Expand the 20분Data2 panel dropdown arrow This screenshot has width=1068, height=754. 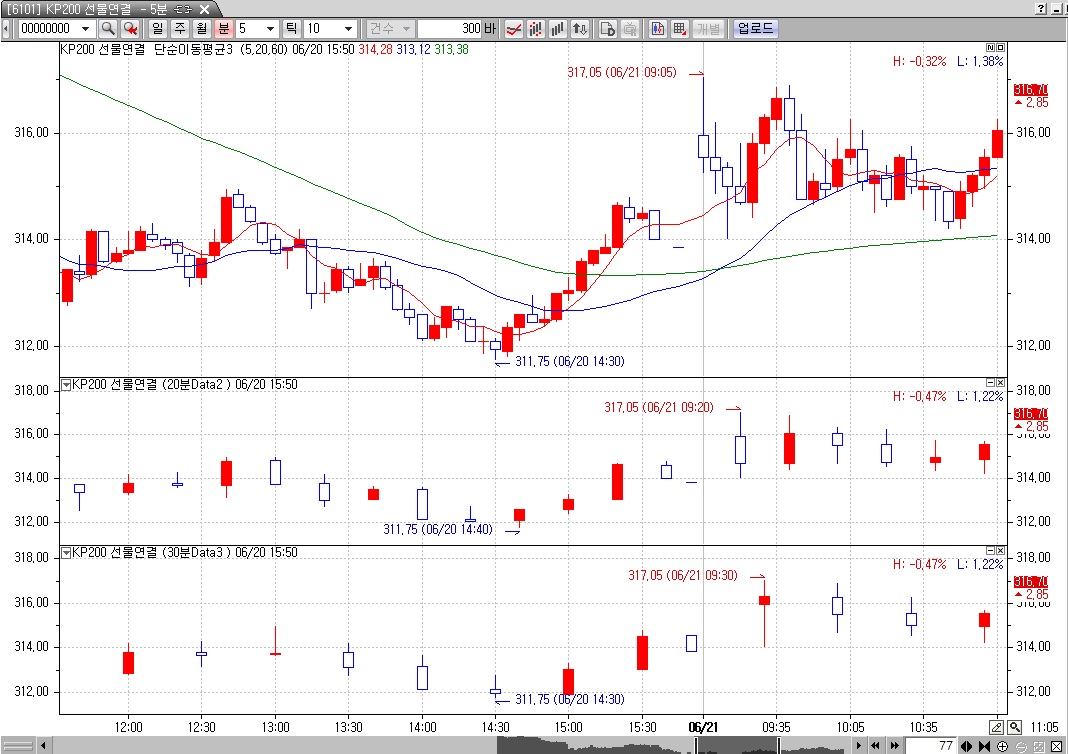(x=66, y=384)
